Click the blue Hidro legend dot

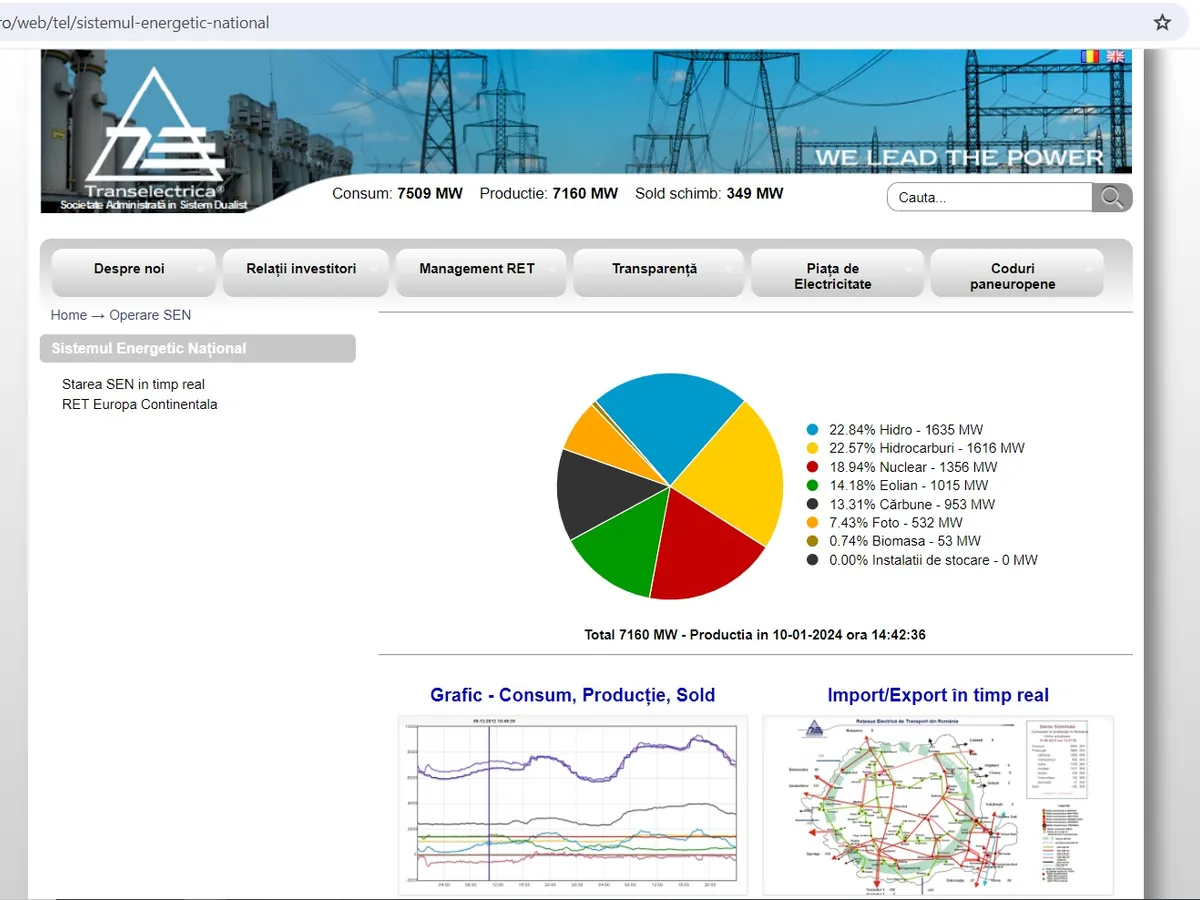(x=813, y=430)
